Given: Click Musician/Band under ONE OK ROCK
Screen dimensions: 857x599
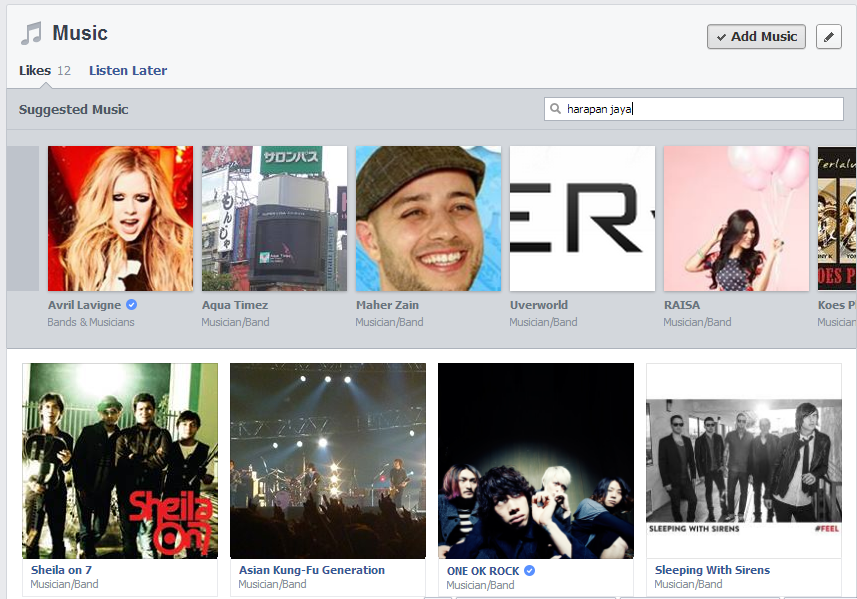Looking at the screenshot, I should [x=480, y=585].
